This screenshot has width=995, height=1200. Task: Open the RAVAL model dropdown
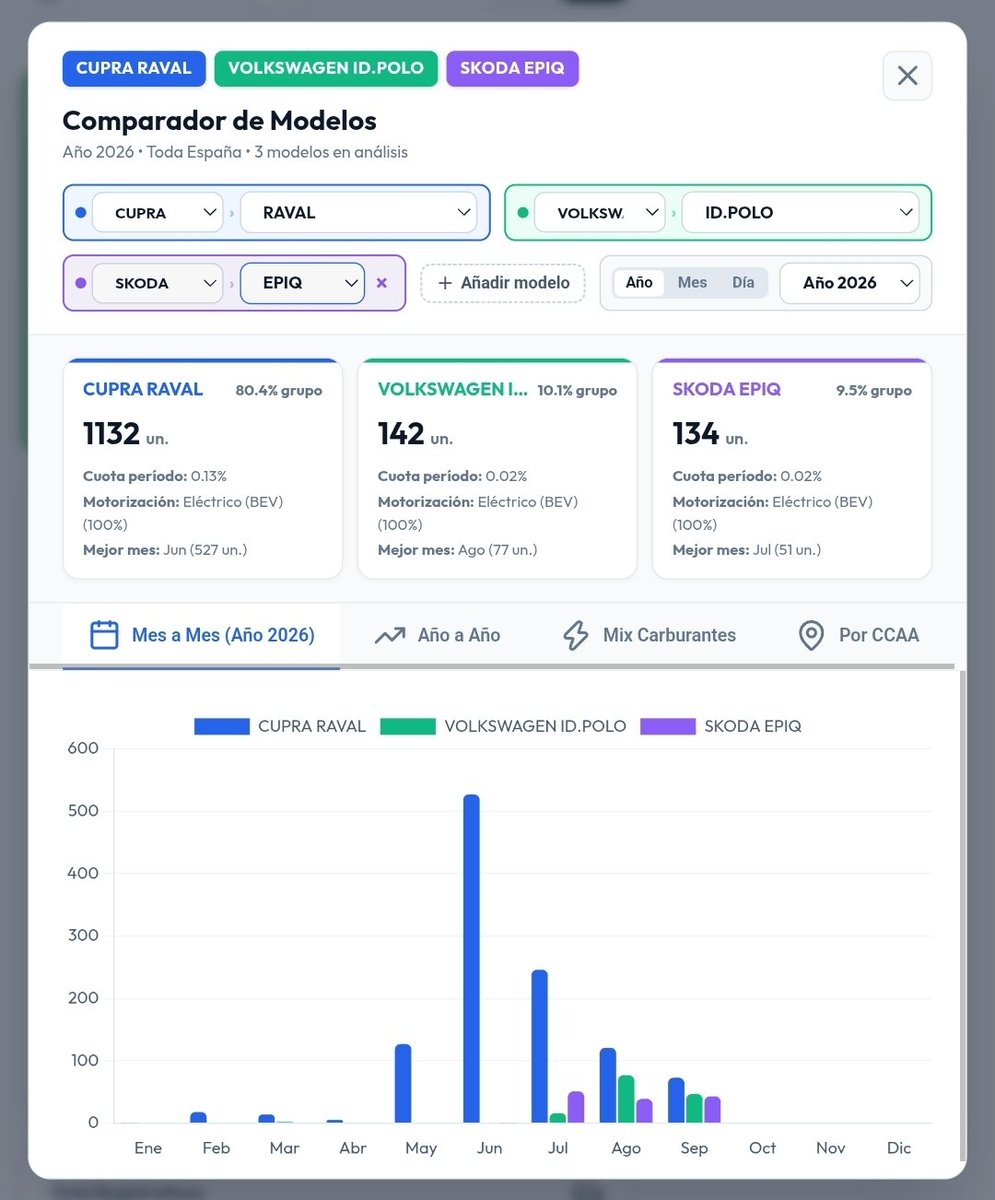[x=359, y=212]
